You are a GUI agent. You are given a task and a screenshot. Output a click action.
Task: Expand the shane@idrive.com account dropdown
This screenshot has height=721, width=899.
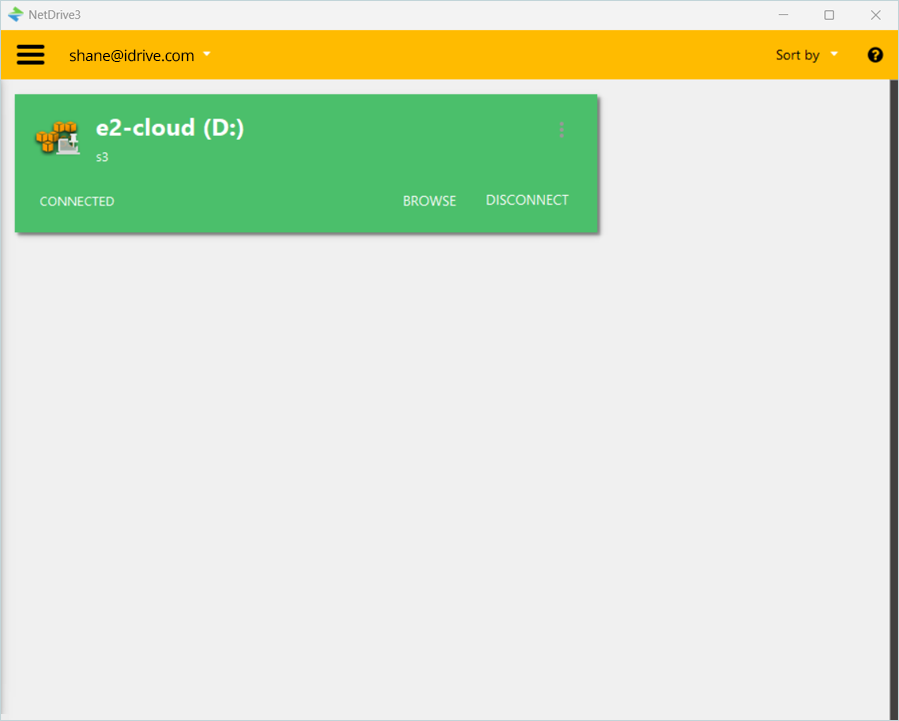pyautogui.click(x=140, y=56)
